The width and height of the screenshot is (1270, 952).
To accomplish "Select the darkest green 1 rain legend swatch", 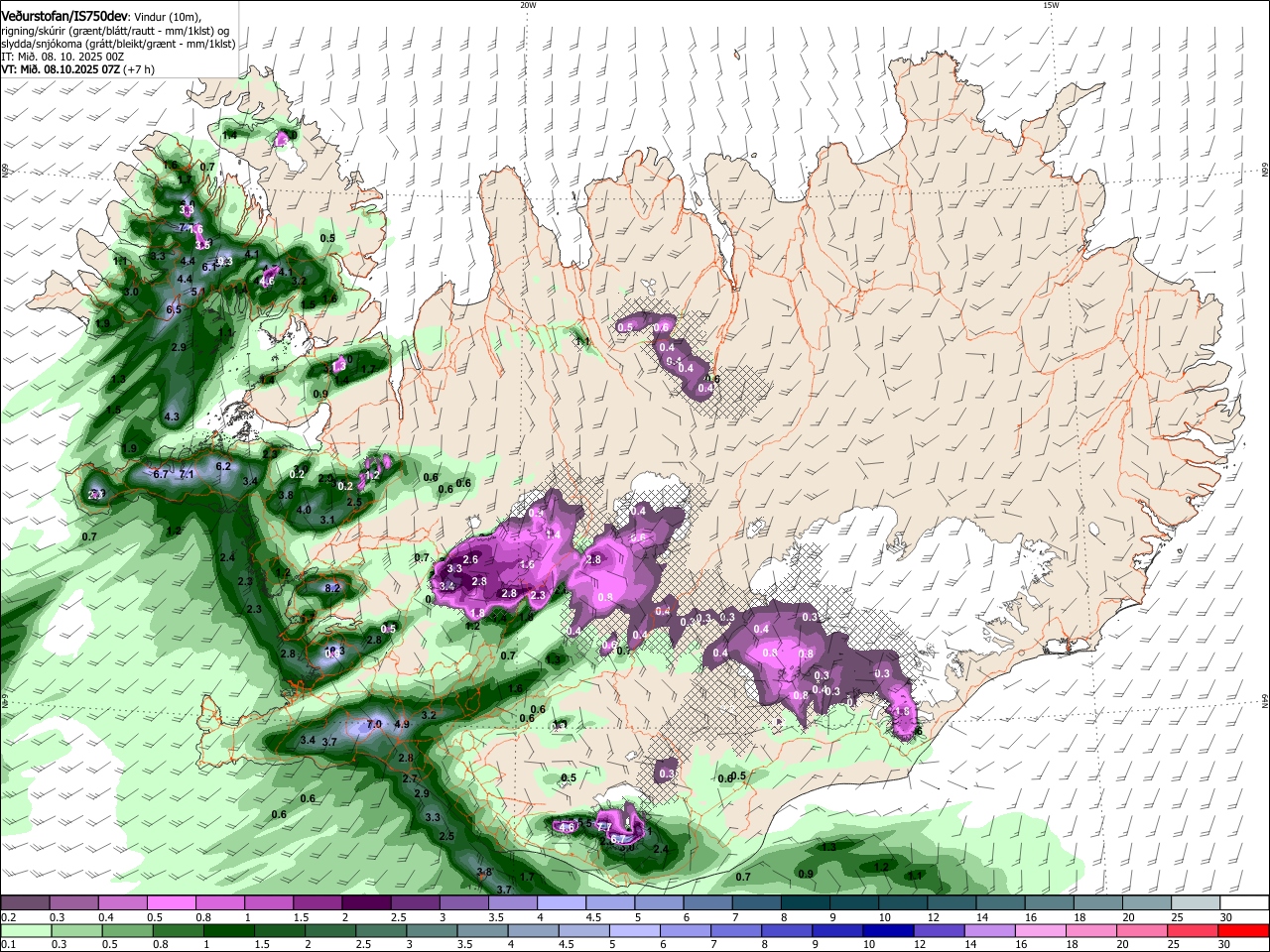I will click(229, 930).
